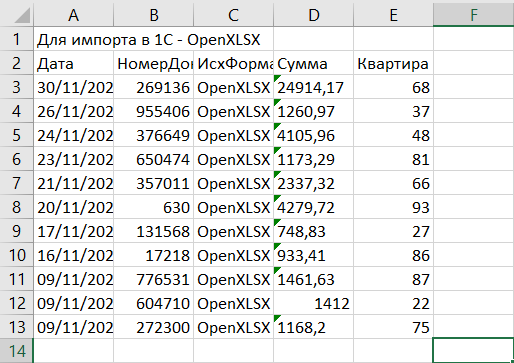Select column C header
The image size is (514, 363).
(233, 15)
